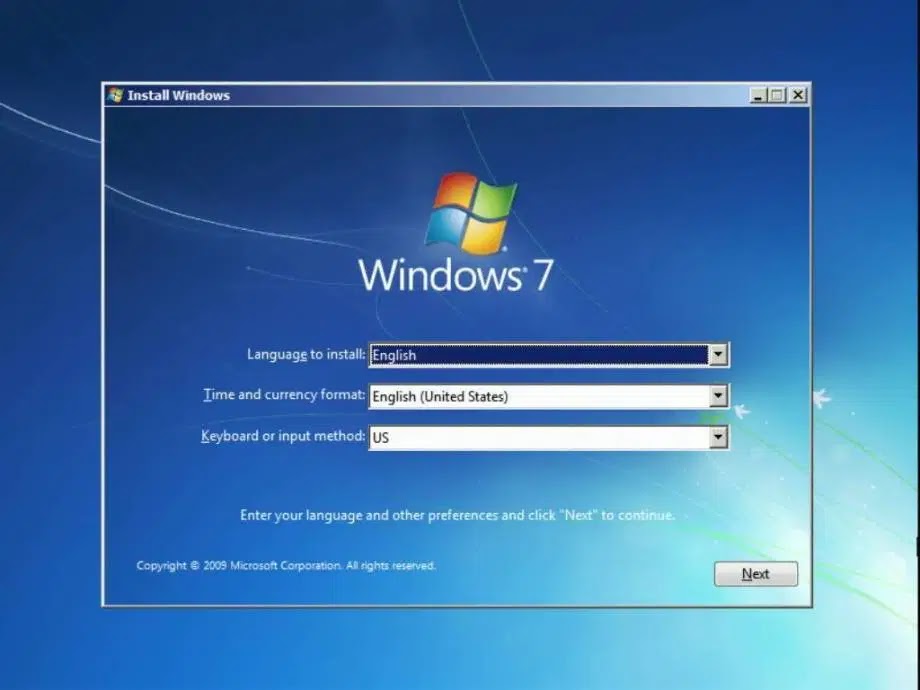Screen dimensions: 920x690
Task: Open the Keyboard or input method dropdown arrow
Action: point(718,437)
